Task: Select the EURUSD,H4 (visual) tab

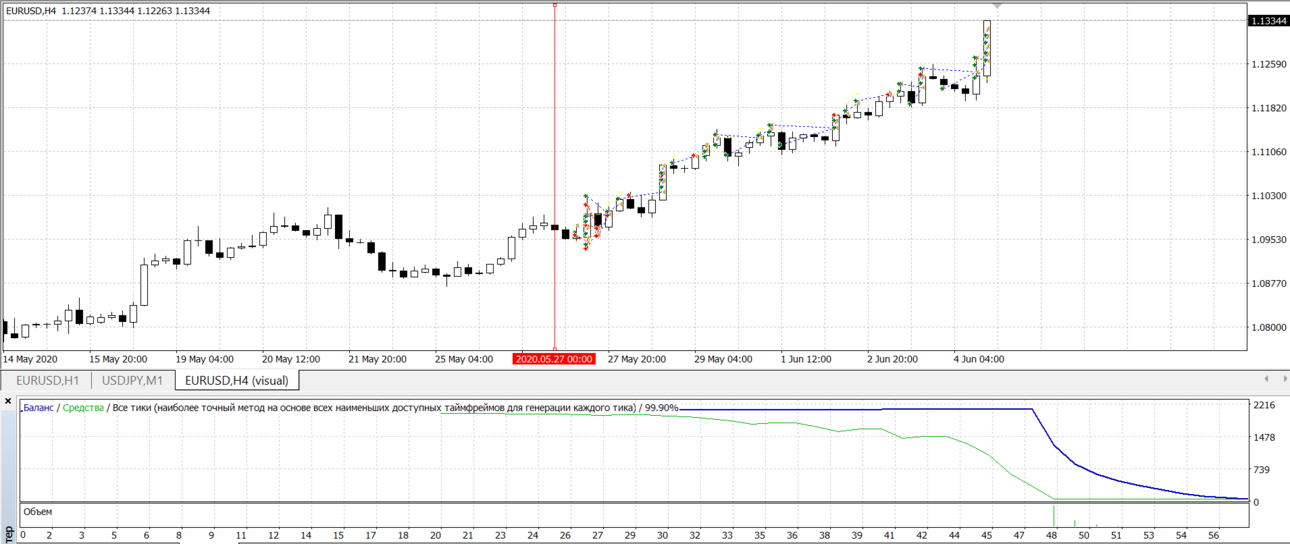Action: (x=237, y=380)
